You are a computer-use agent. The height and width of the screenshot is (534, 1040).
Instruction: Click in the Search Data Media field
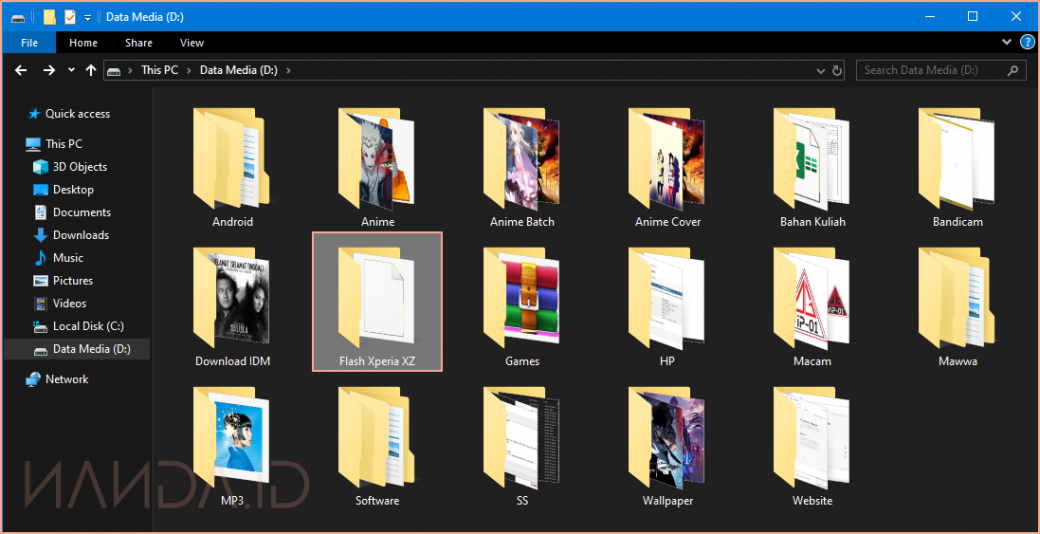tap(930, 70)
